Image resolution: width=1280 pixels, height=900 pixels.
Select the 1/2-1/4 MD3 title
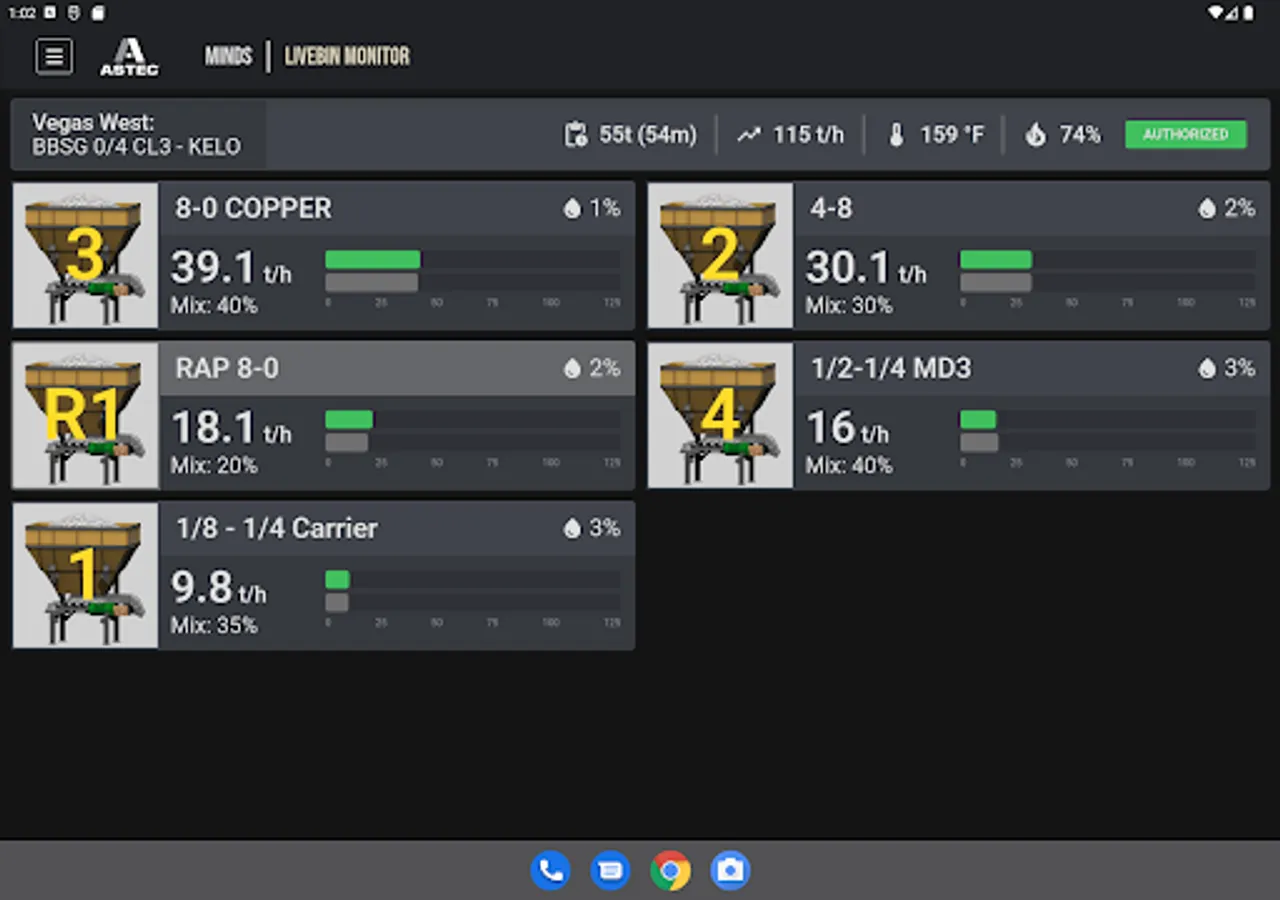891,368
